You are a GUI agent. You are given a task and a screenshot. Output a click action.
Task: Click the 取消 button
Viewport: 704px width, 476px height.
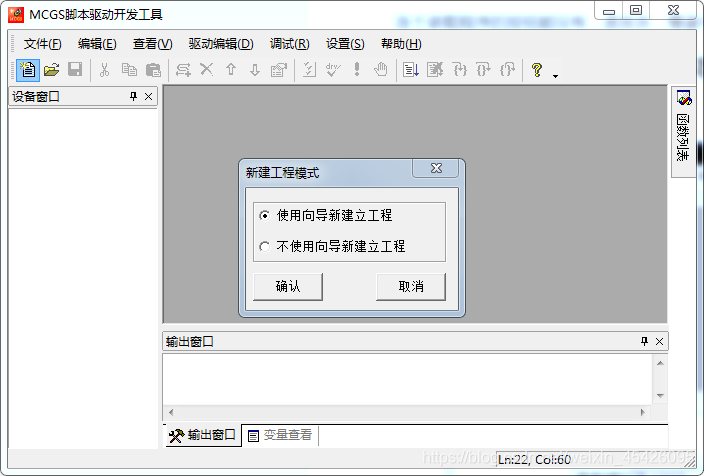(x=411, y=286)
